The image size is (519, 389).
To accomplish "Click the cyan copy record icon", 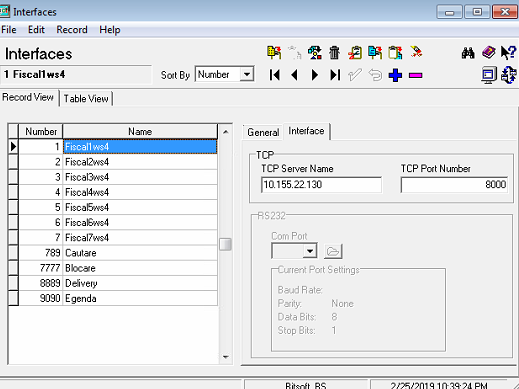I will 375,53.
